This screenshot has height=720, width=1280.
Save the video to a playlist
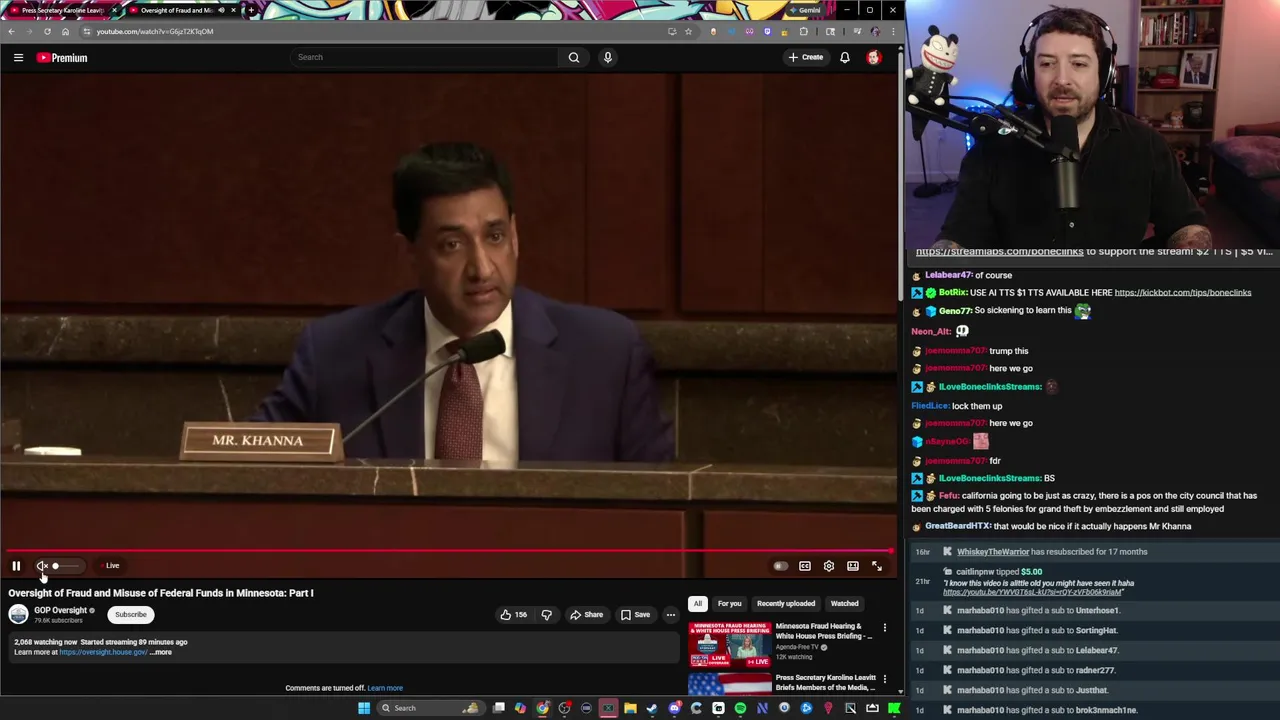pos(635,614)
